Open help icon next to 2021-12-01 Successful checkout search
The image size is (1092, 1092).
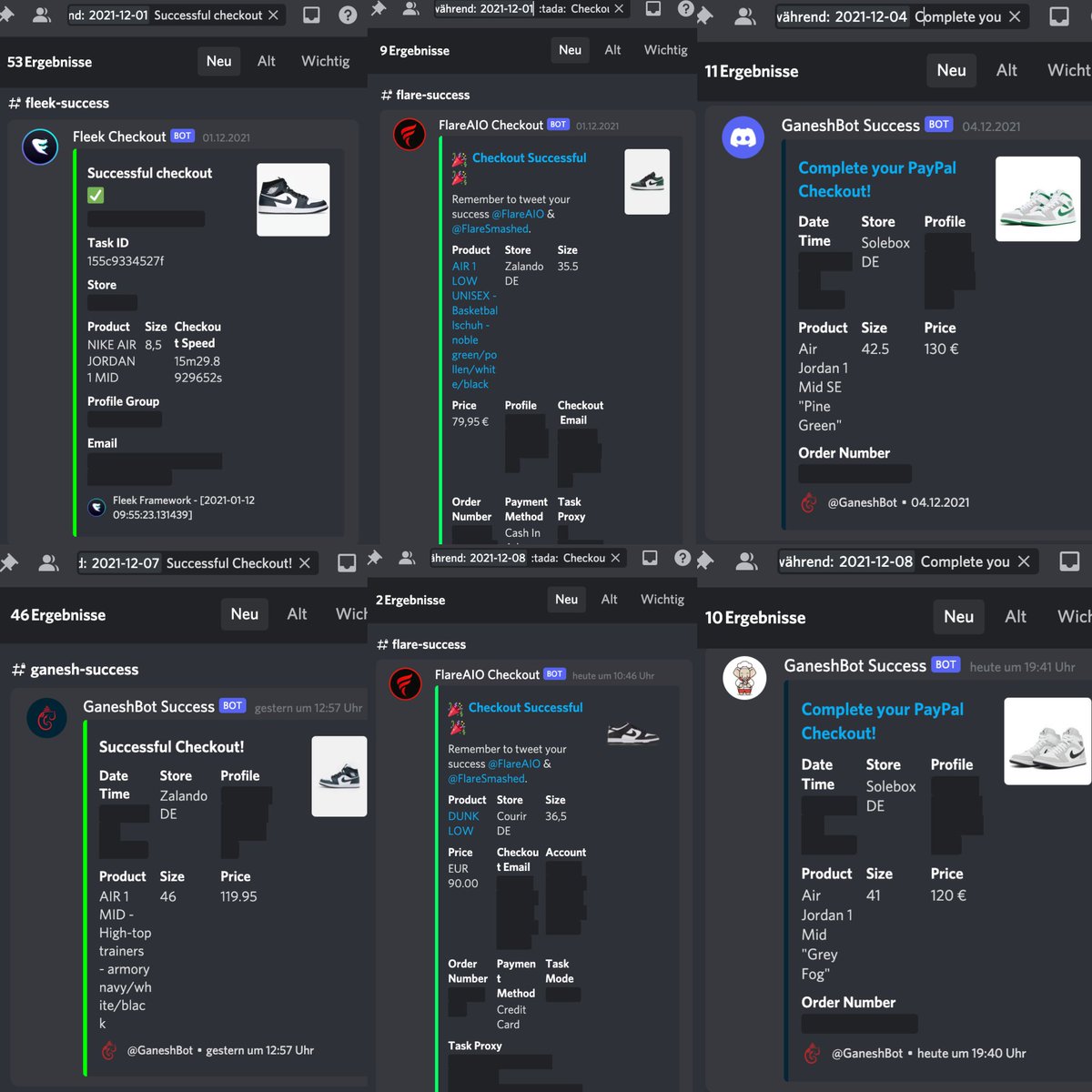(348, 15)
